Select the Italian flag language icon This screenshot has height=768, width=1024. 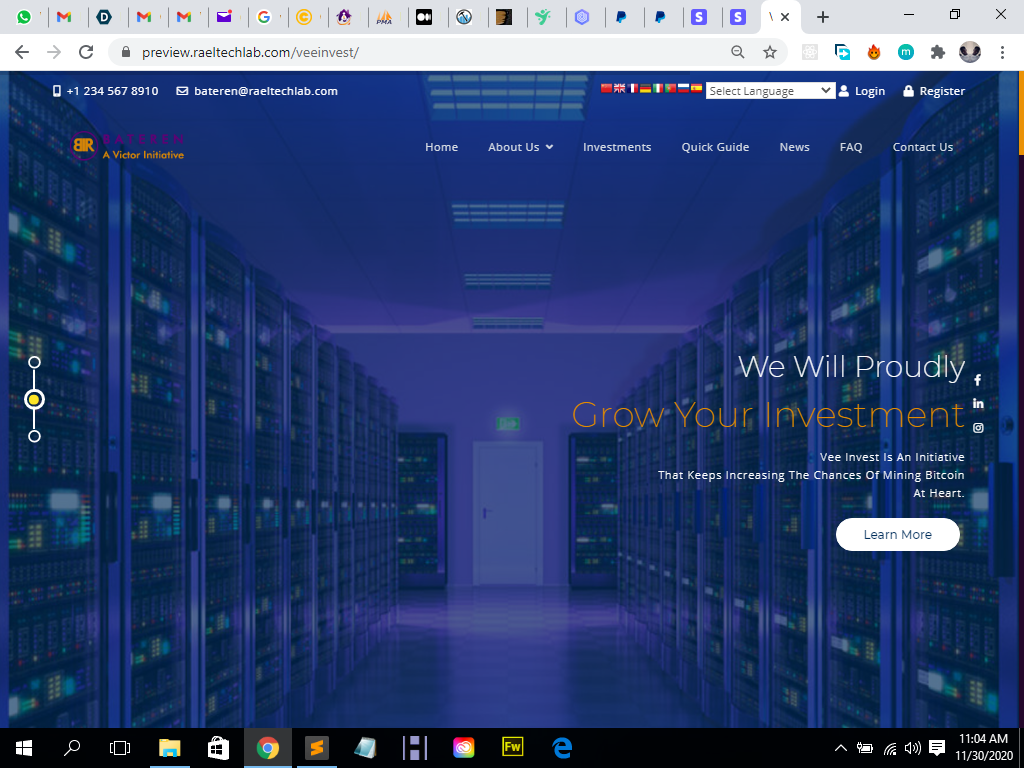tap(658, 88)
